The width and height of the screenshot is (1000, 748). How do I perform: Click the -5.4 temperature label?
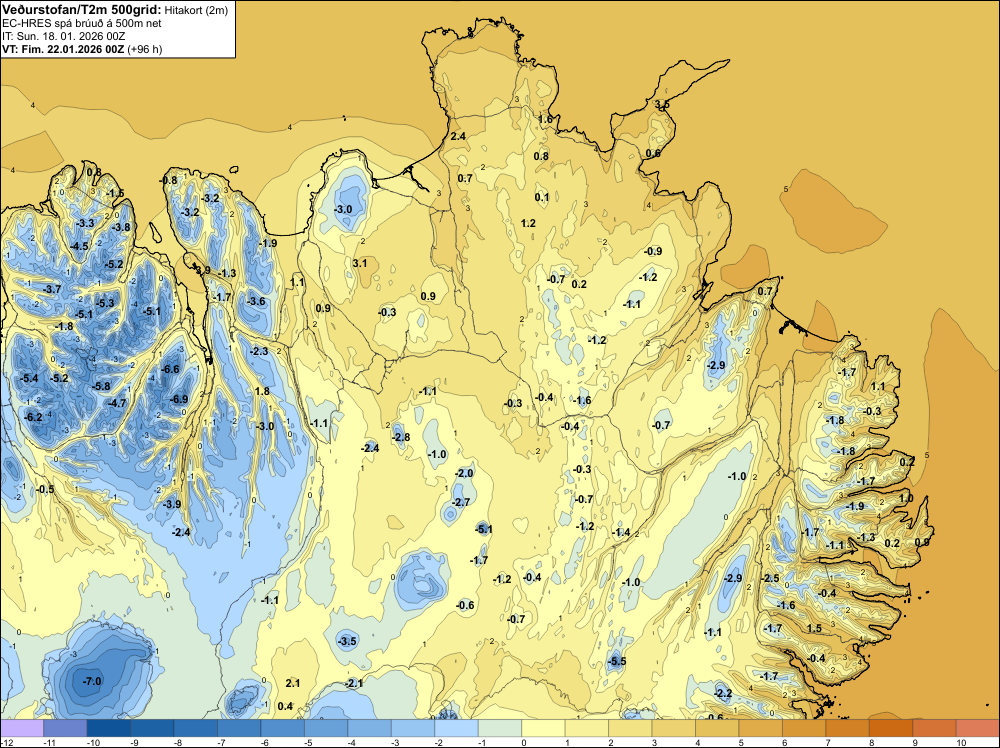click(29, 378)
